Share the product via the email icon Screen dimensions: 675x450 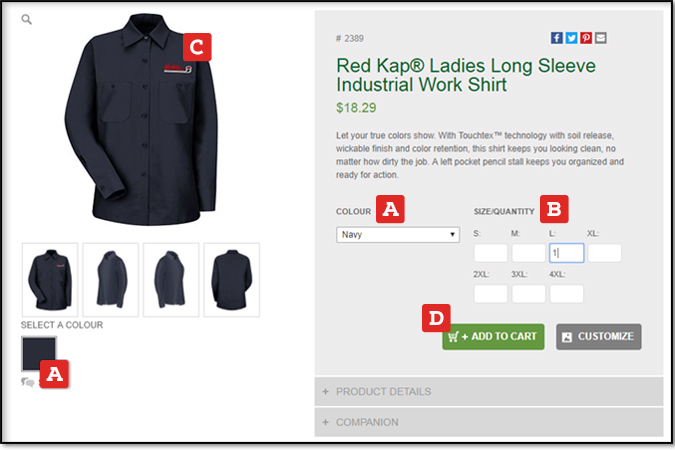pos(600,38)
